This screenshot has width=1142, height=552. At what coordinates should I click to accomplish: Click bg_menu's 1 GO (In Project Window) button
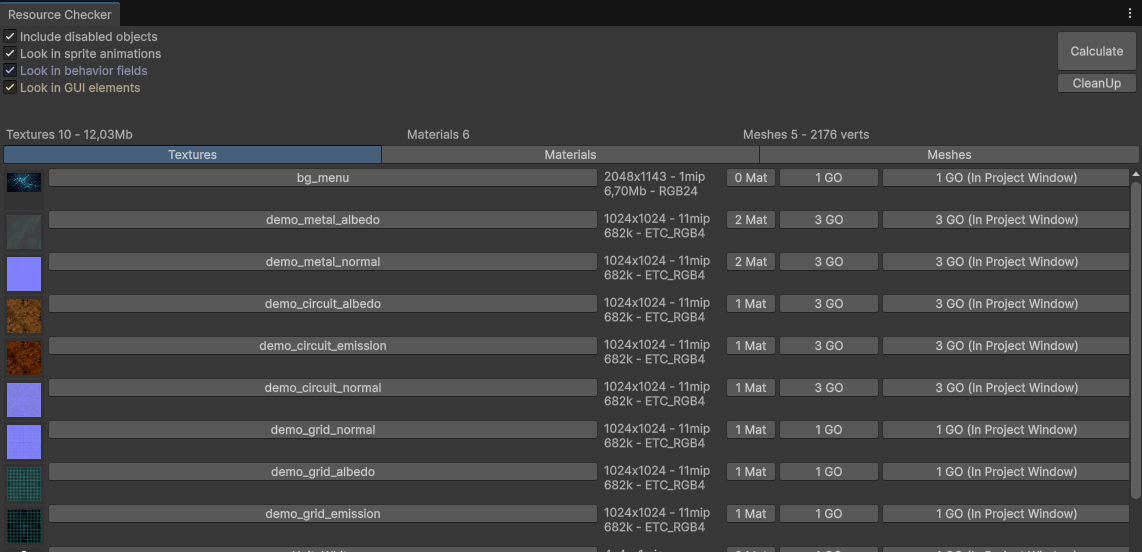(x=1006, y=178)
